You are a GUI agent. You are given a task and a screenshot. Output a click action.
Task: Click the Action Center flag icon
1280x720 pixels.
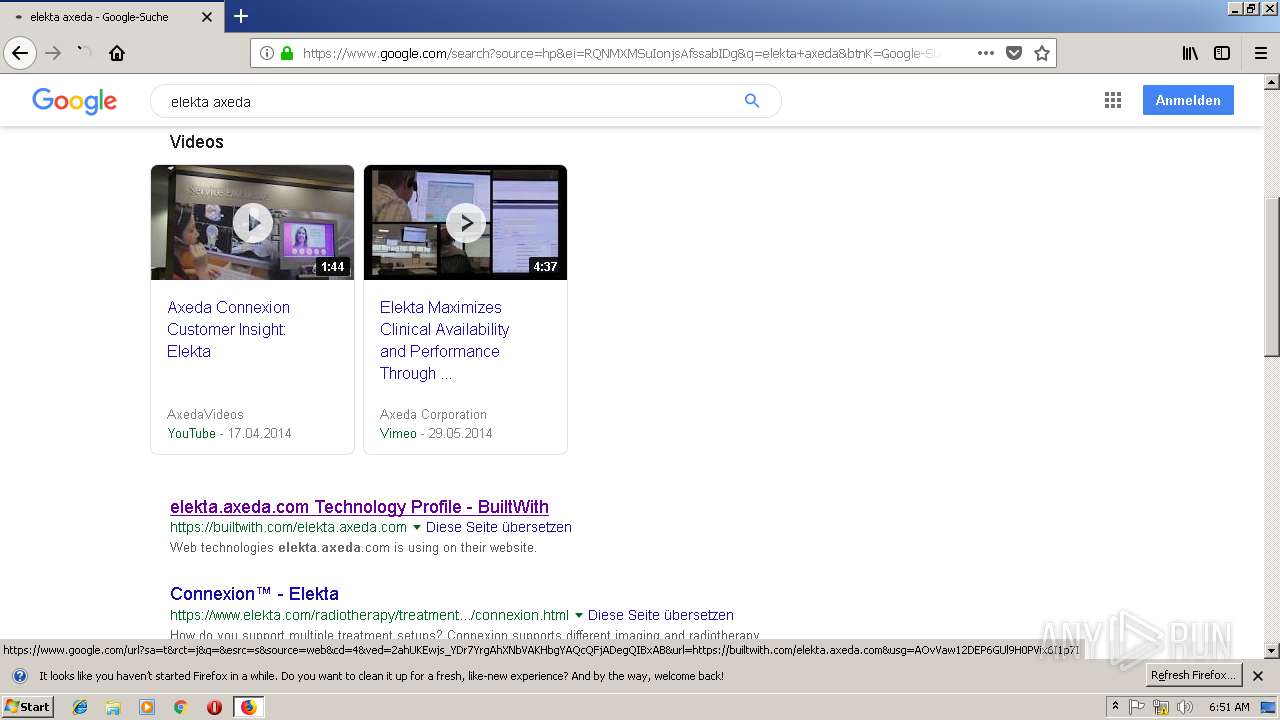[x=1138, y=707]
